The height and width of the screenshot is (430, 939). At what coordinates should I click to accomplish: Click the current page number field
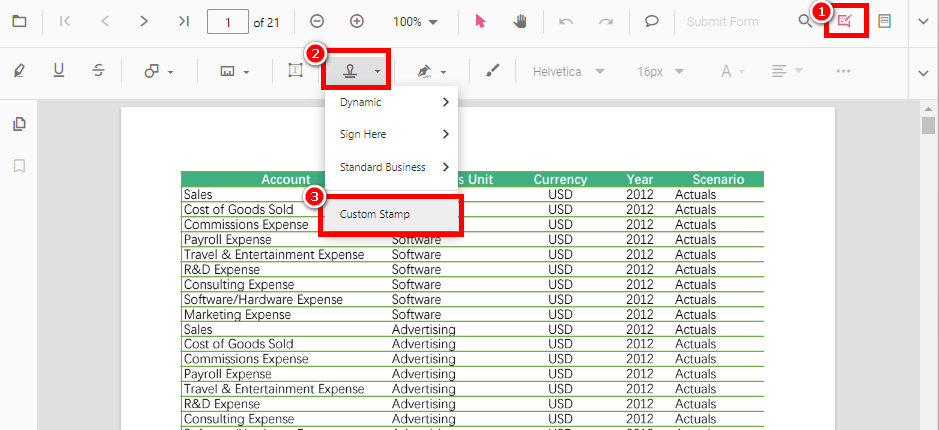227,21
